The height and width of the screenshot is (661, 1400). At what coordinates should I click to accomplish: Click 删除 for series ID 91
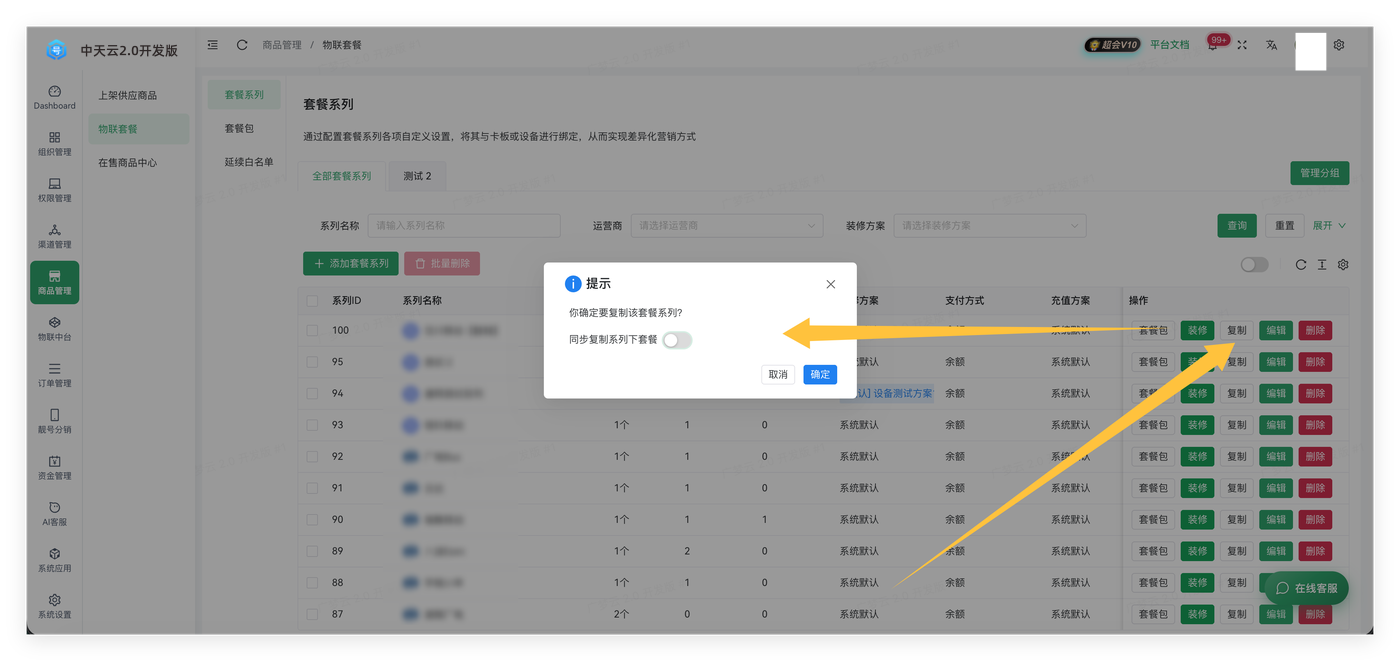1316,488
